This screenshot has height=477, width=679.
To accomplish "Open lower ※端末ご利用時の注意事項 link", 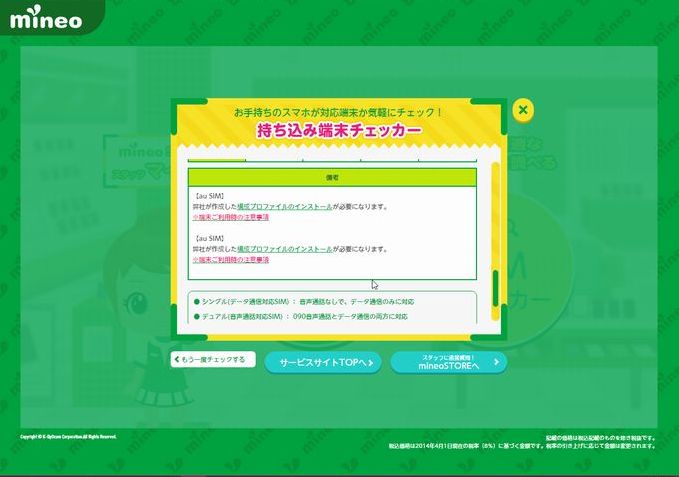I will (x=231, y=260).
